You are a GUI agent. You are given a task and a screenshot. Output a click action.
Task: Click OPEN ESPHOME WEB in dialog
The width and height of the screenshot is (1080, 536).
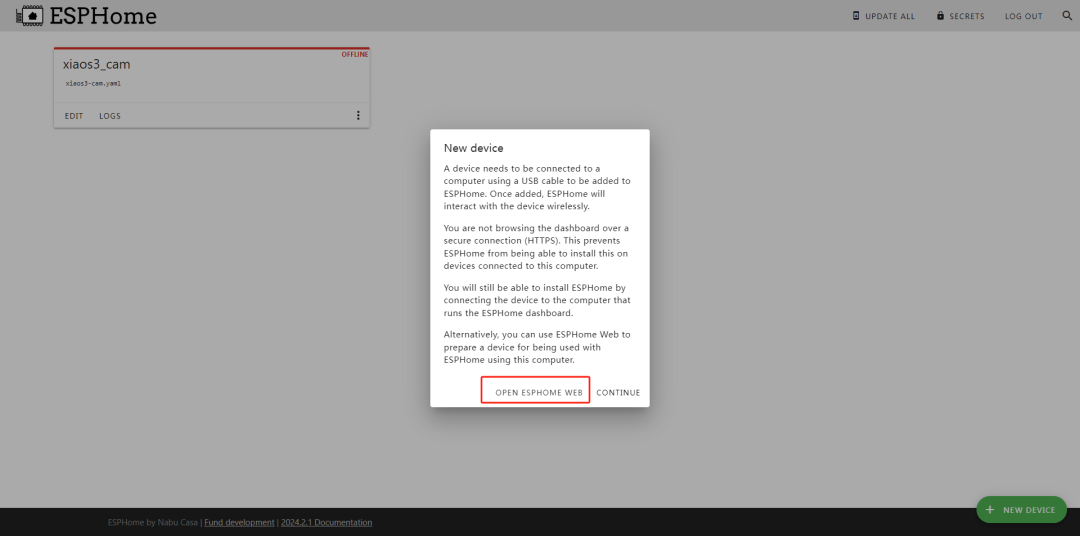point(539,393)
